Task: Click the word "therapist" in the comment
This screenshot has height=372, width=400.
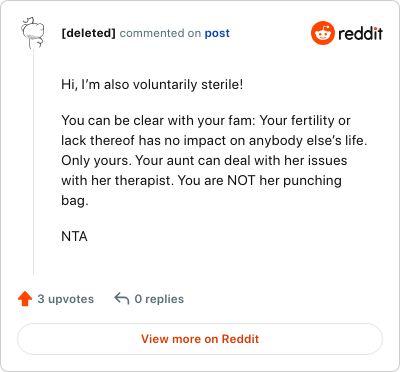Action: (143, 180)
